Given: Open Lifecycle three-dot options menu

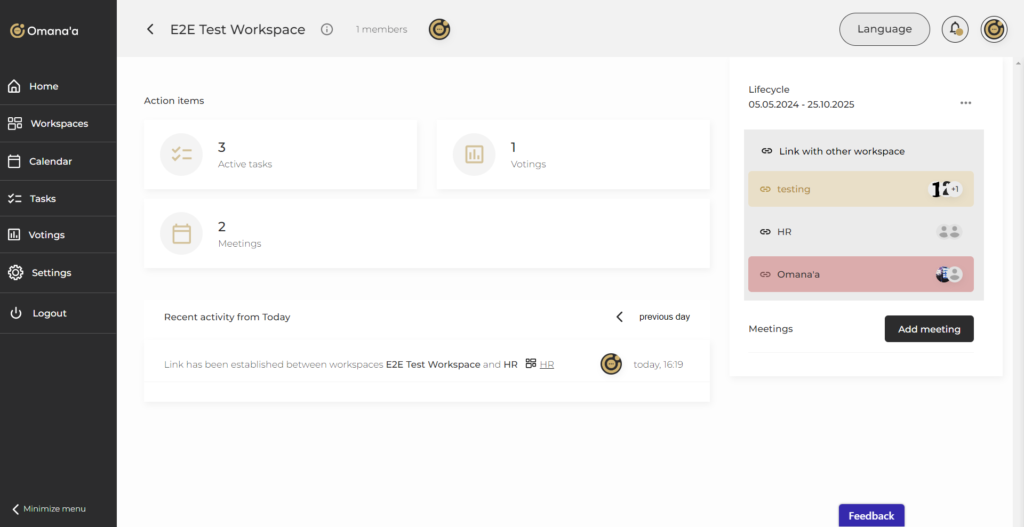Looking at the screenshot, I should pos(965,103).
